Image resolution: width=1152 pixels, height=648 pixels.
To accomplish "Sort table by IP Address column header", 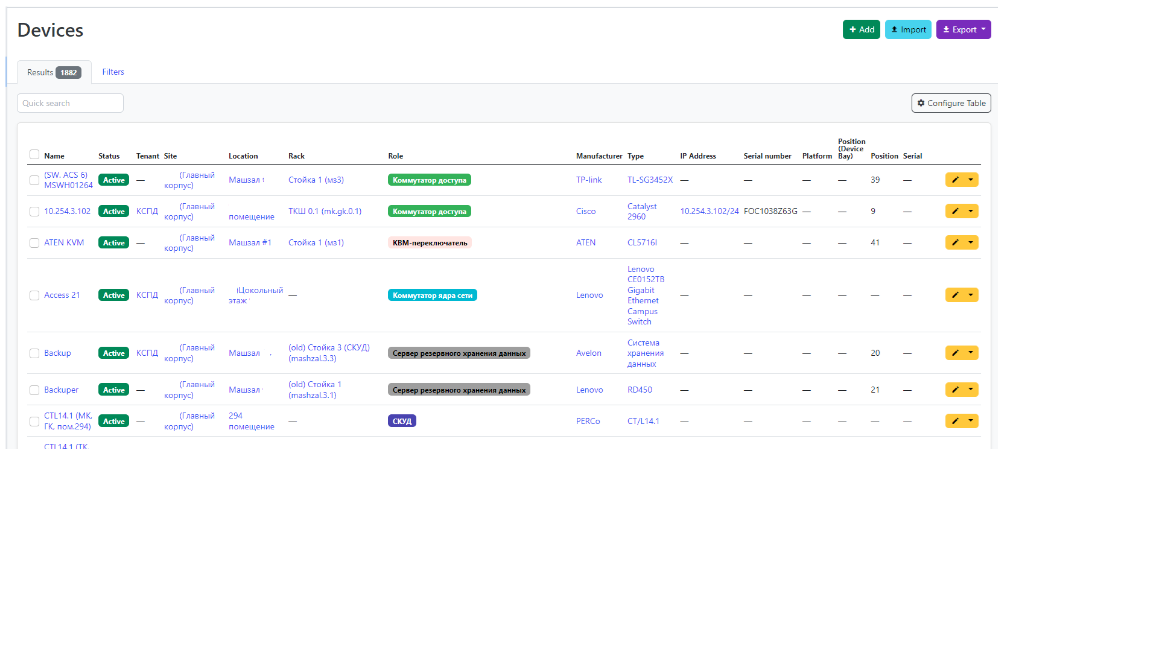I will tap(697, 156).
